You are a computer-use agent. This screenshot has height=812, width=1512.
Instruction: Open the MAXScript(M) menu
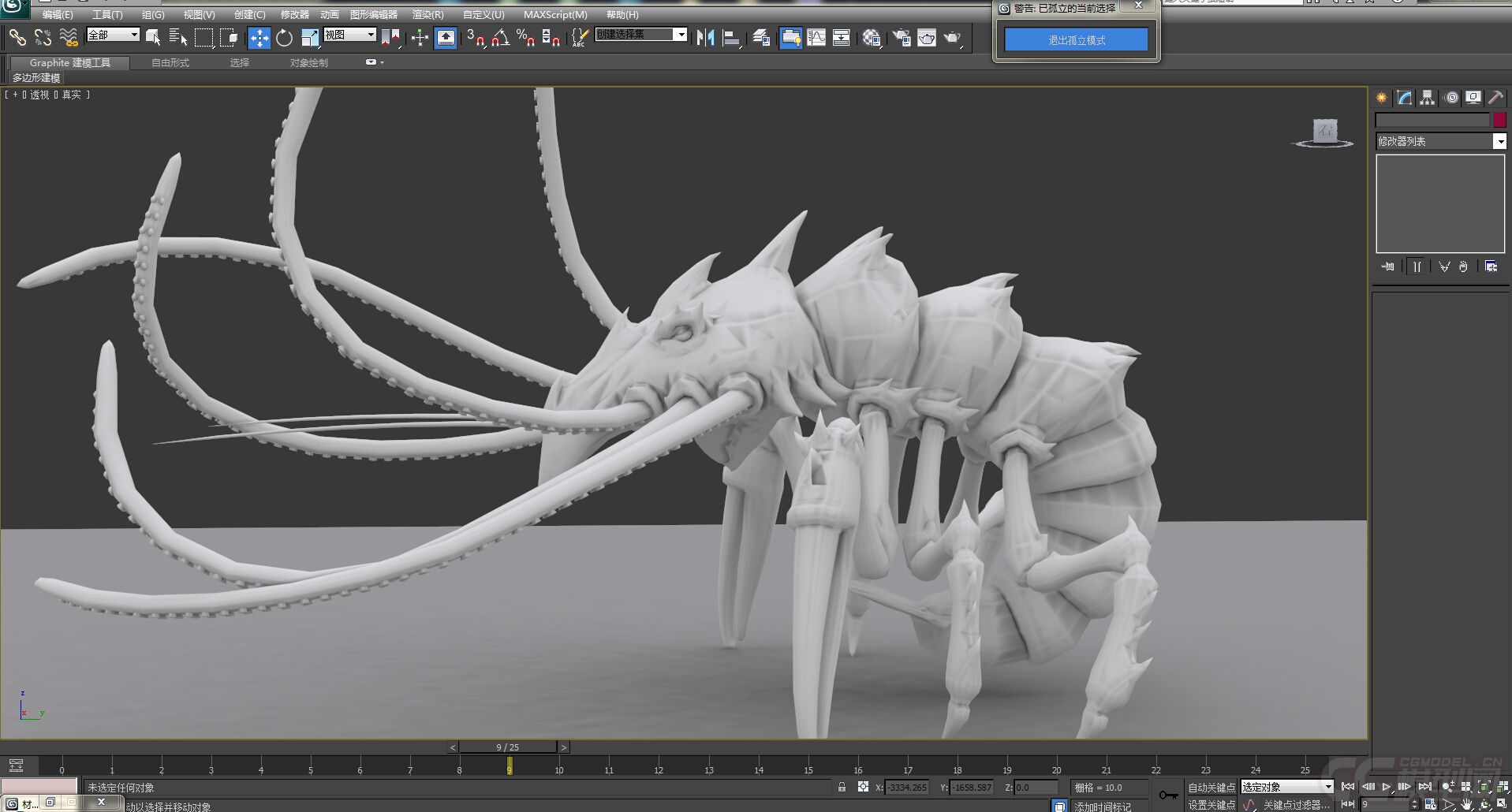tap(555, 15)
